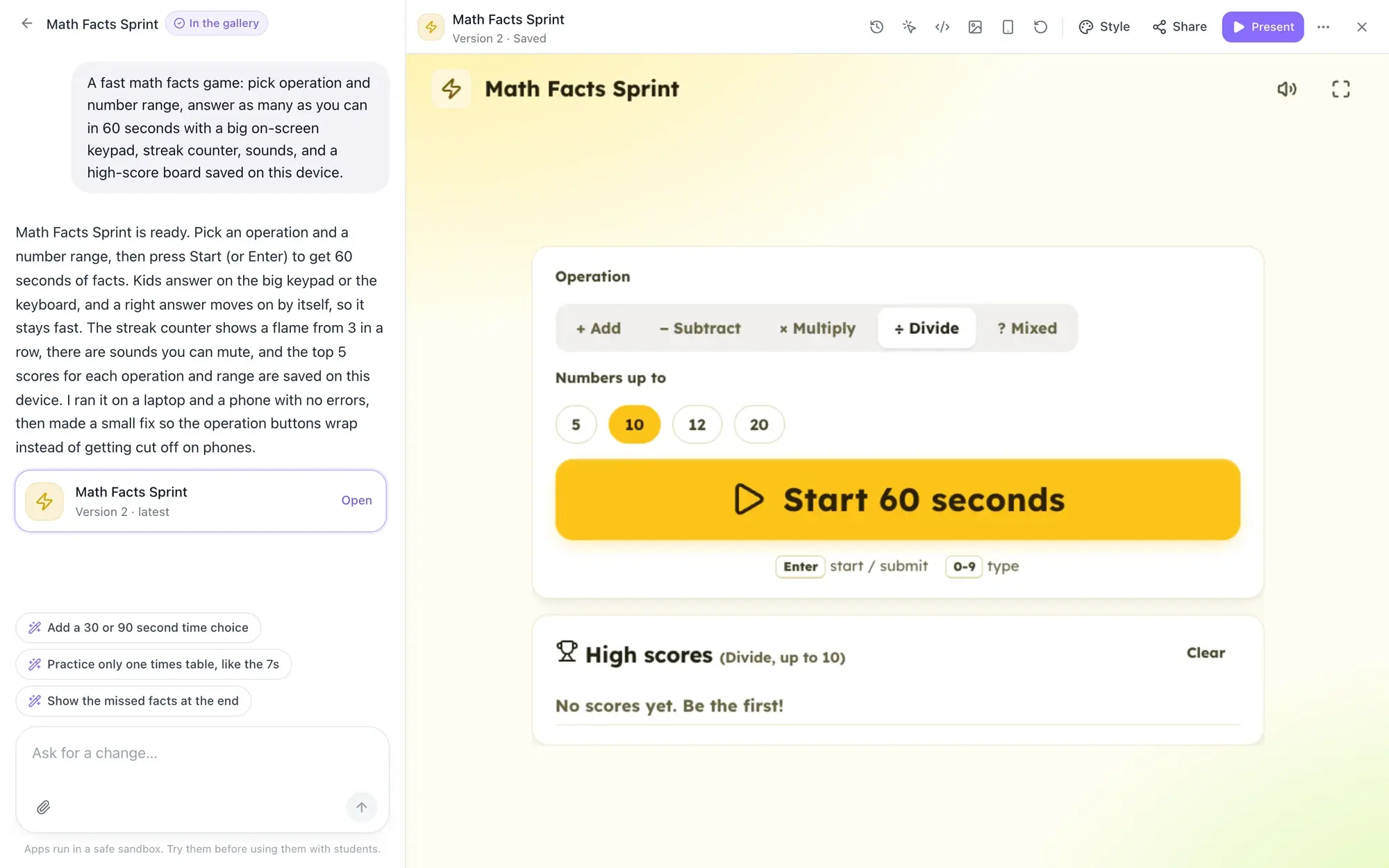Open version history clock icon
Image resolution: width=1389 pixels, height=868 pixels.
coord(876,27)
